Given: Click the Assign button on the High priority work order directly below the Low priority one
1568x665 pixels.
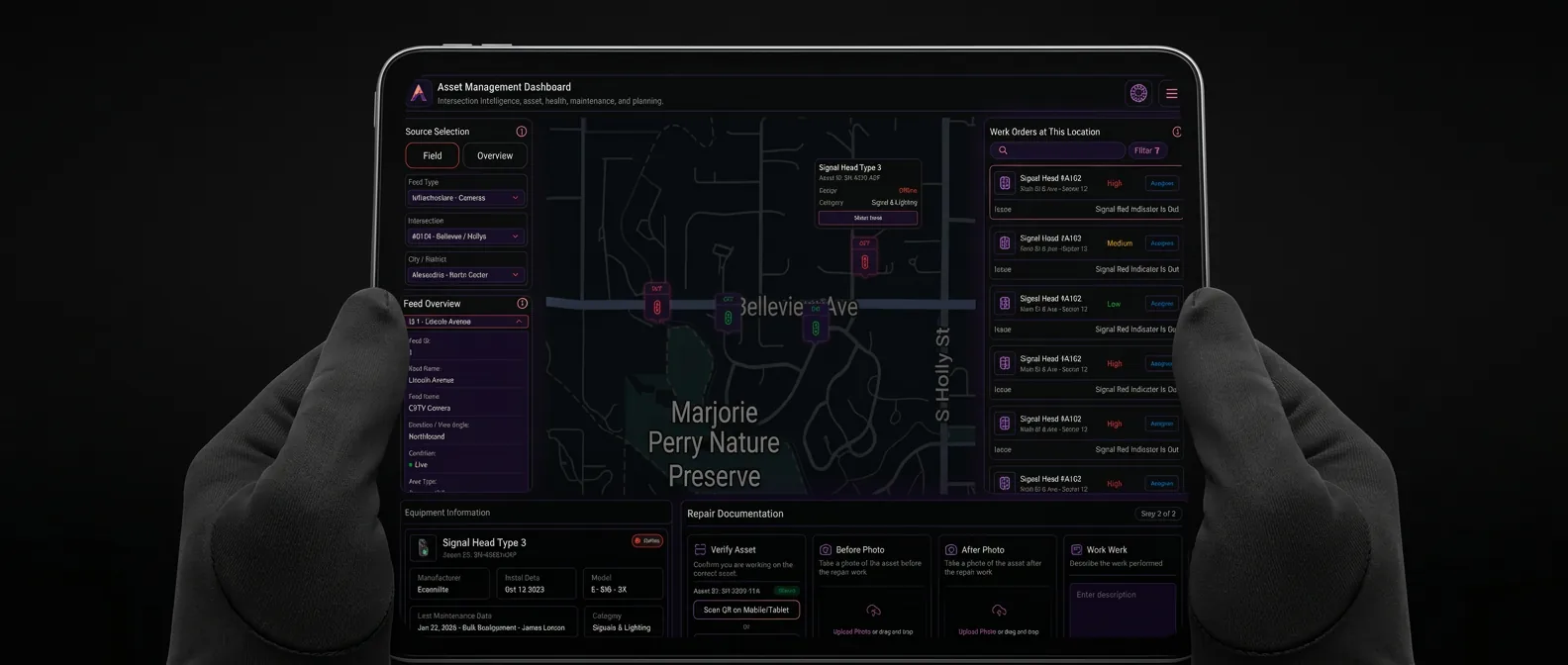Looking at the screenshot, I should click(x=1162, y=364).
